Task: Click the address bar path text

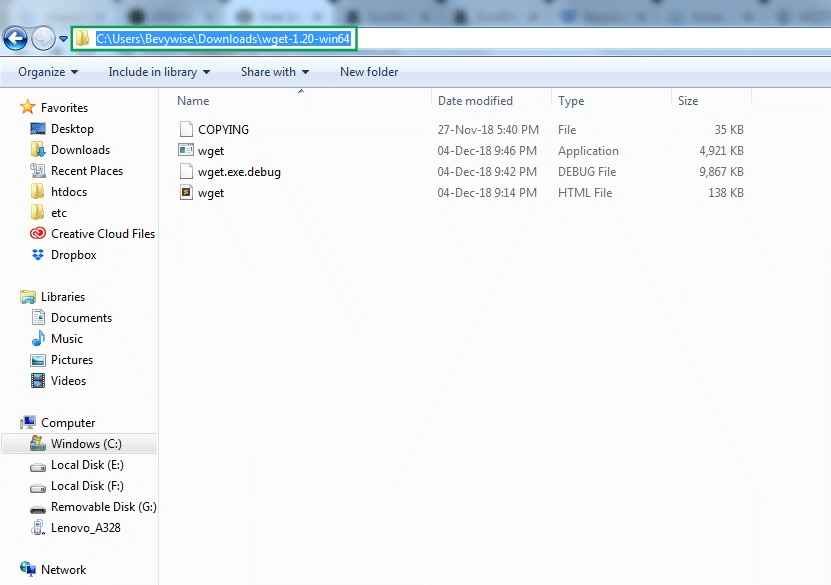Action: (223, 39)
